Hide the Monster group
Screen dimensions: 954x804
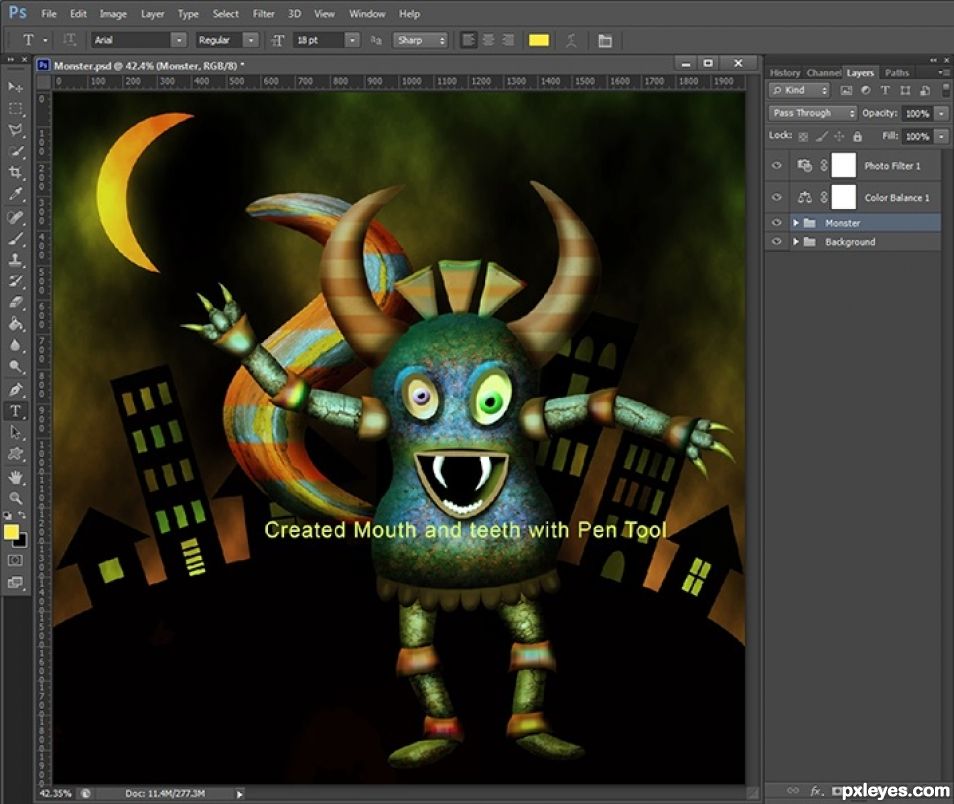pos(776,223)
